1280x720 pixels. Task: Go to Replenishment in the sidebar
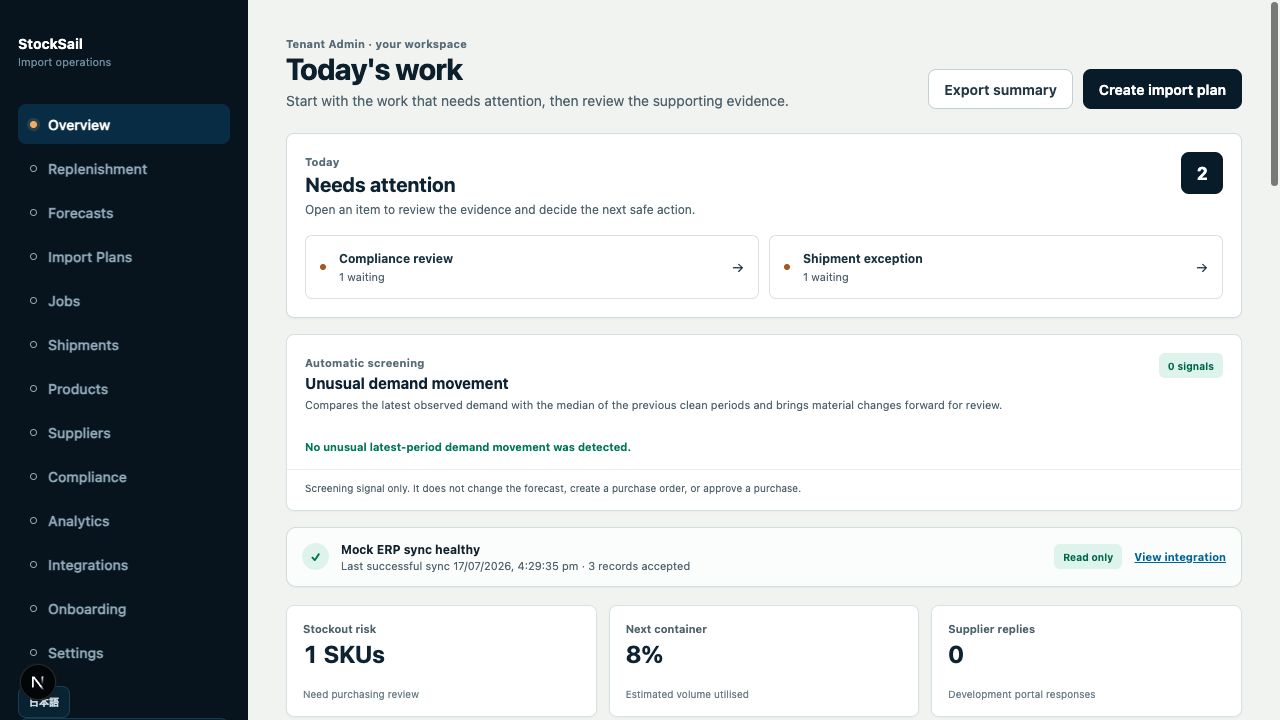point(124,169)
